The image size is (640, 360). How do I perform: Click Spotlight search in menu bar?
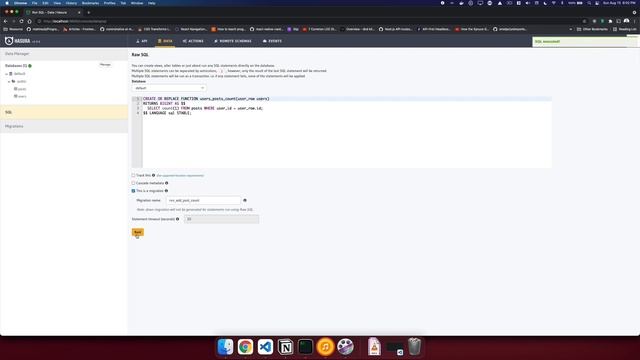589,3
